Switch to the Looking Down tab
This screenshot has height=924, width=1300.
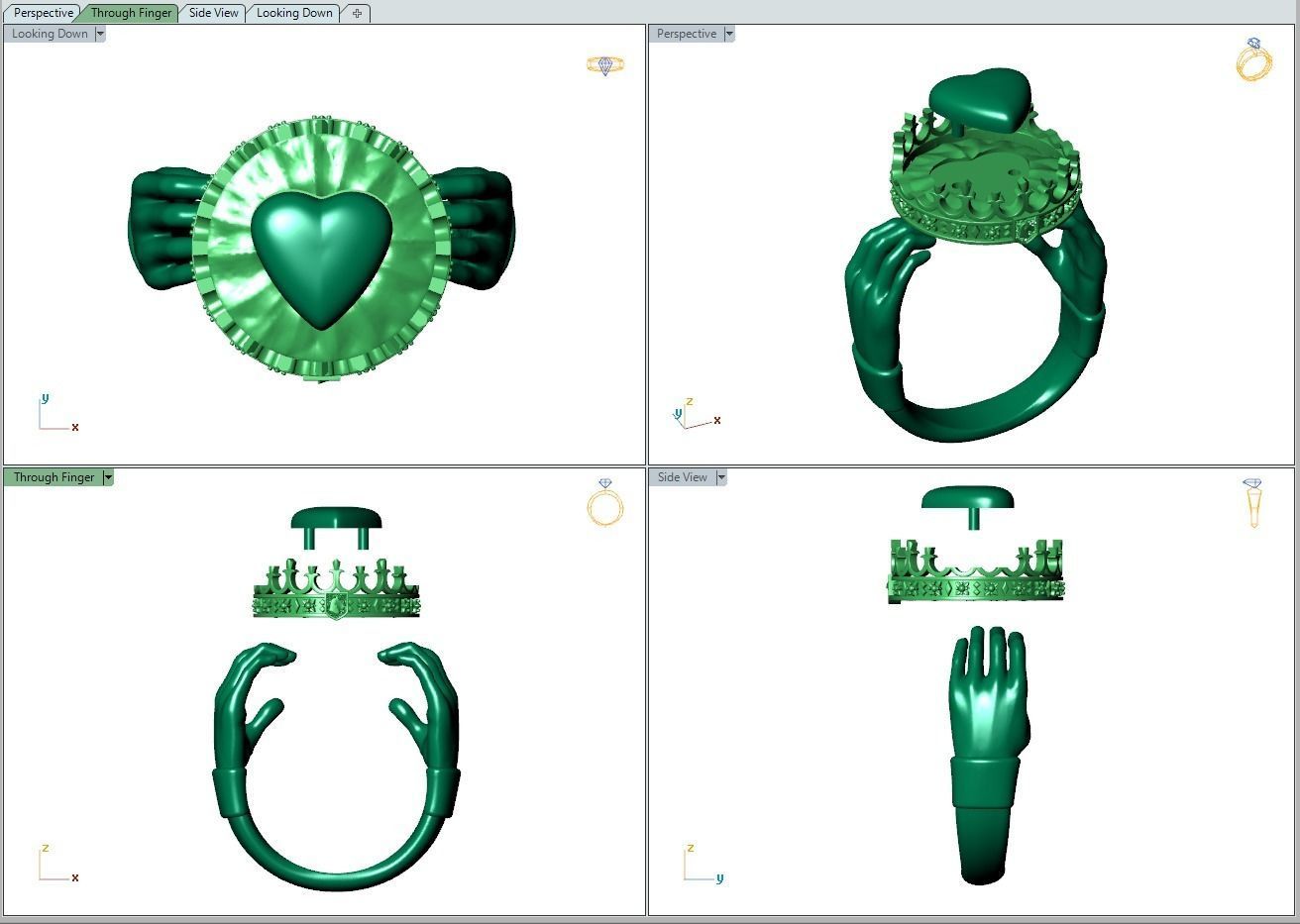[x=294, y=13]
